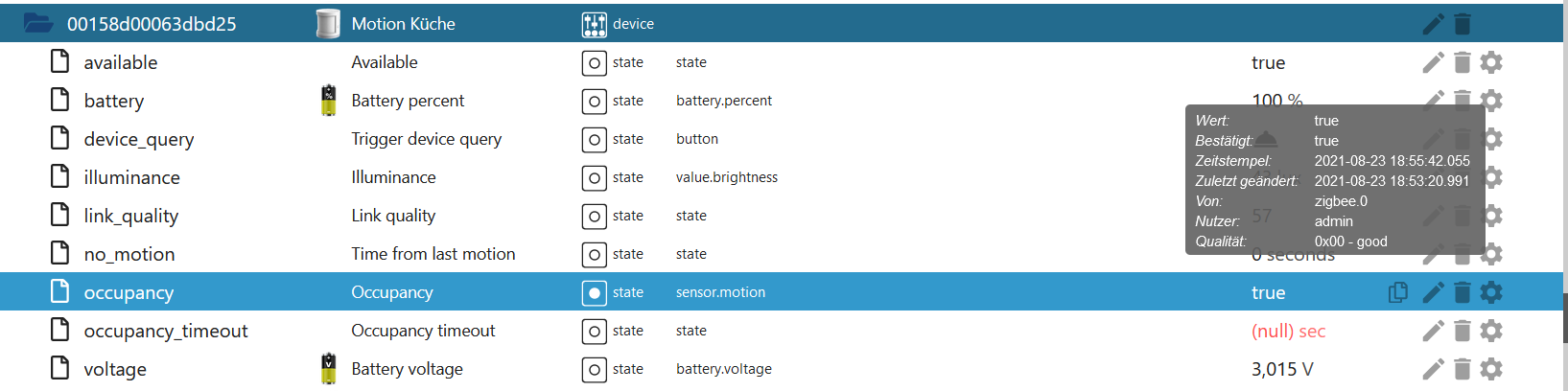Edit the voltage state object

(1433, 369)
